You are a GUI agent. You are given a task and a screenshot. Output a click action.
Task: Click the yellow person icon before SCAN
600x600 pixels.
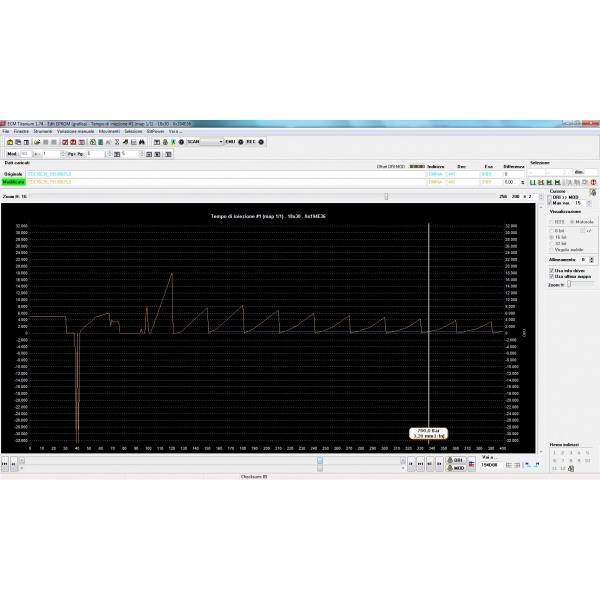[173, 142]
